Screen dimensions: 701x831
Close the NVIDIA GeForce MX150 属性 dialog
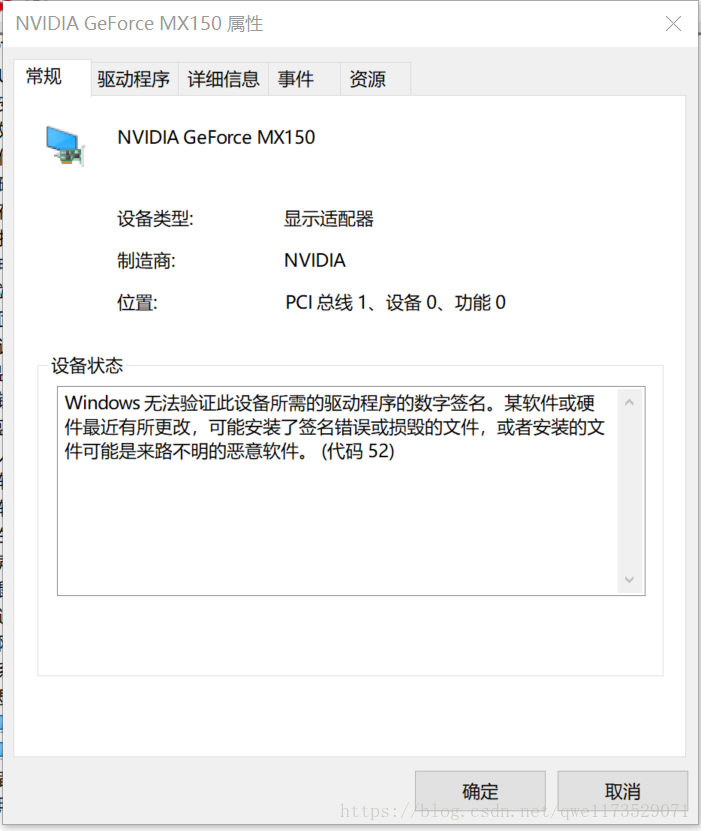click(x=673, y=23)
